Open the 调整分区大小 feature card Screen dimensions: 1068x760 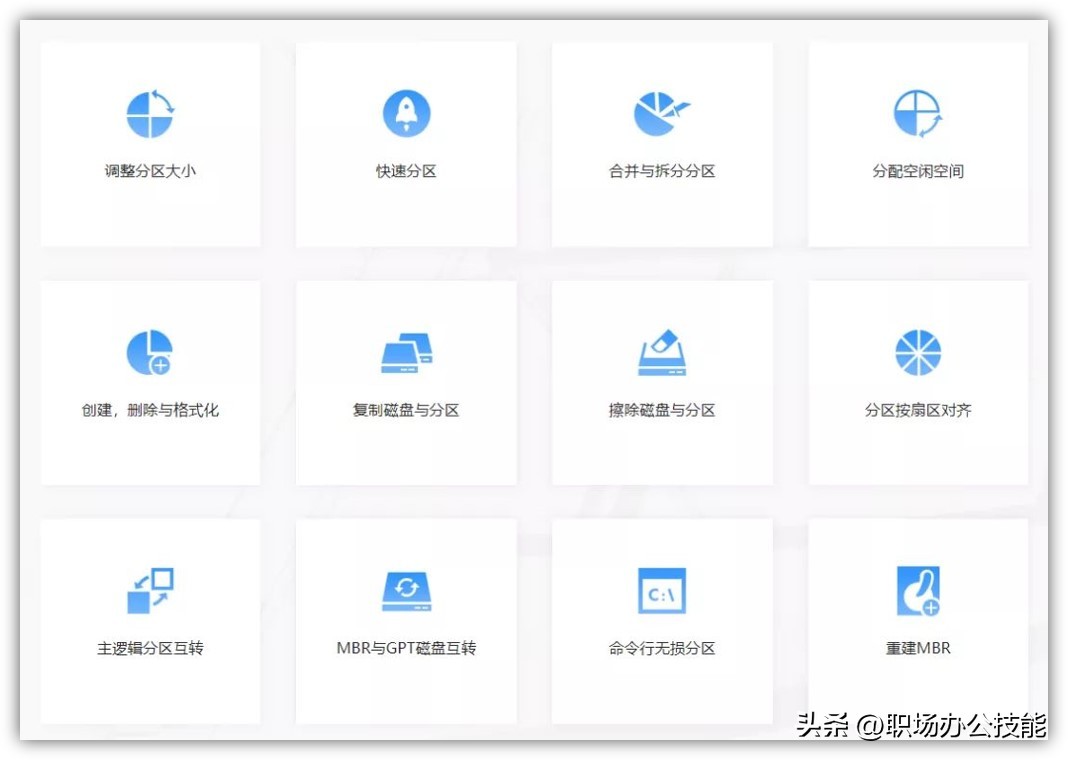coord(150,143)
